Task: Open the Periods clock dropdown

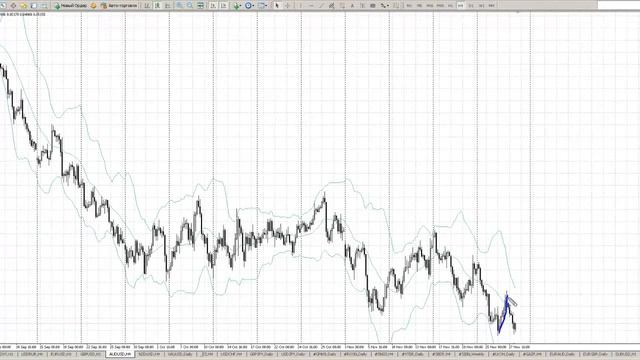Action: coord(249,6)
